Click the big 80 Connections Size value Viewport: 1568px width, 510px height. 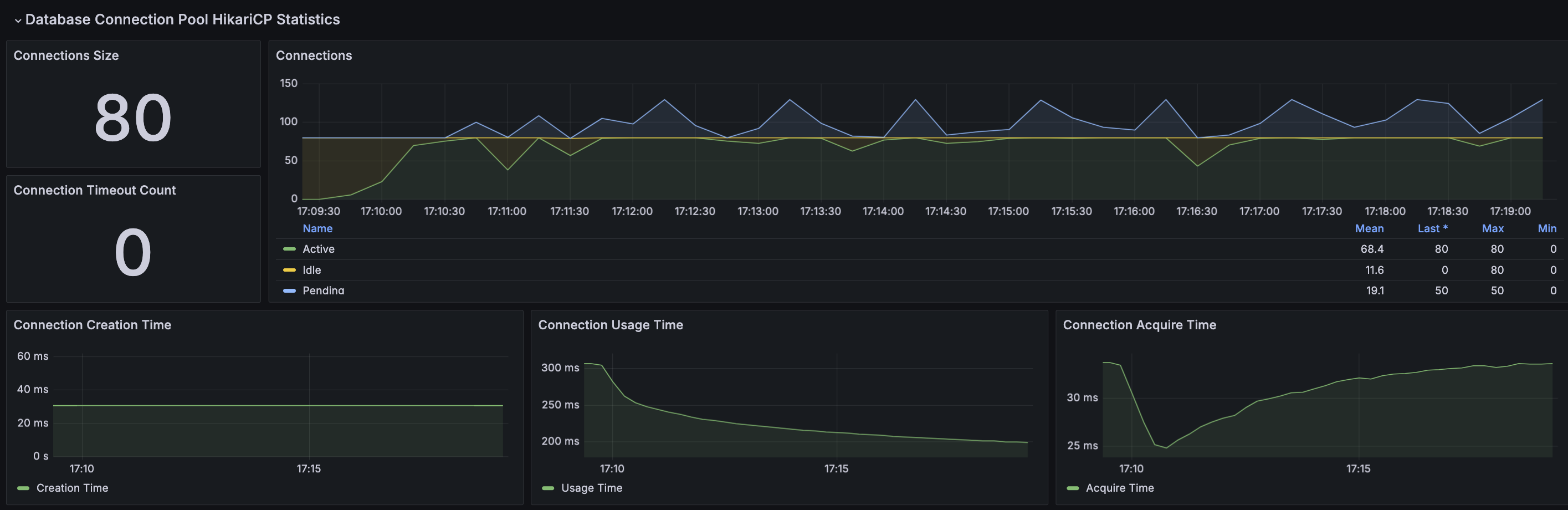click(132, 118)
